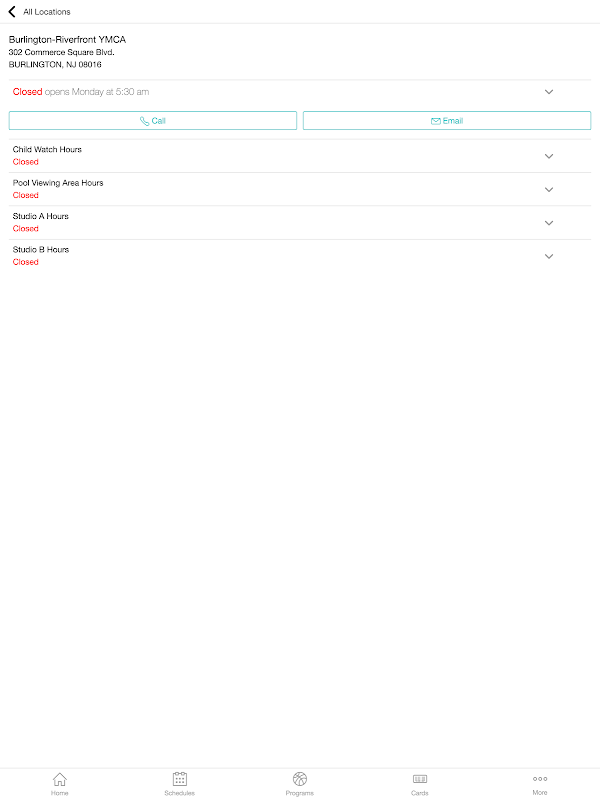Tap the Call button

click(x=153, y=120)
